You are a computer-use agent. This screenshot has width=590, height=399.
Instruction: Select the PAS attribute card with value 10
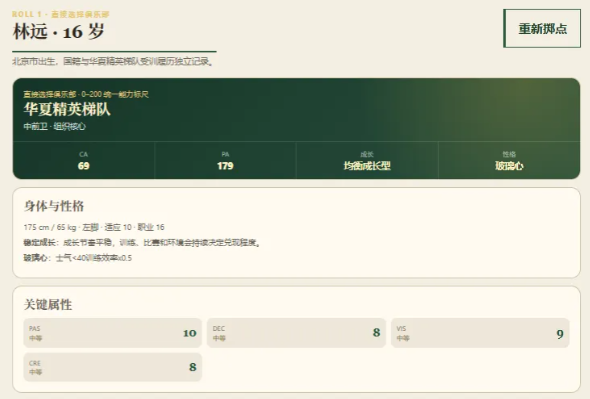(x=113, y=333)
